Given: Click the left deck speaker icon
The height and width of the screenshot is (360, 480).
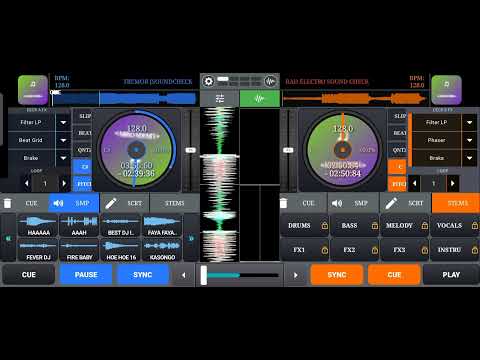Looking at the screenshot, I should tap(59, 203).
